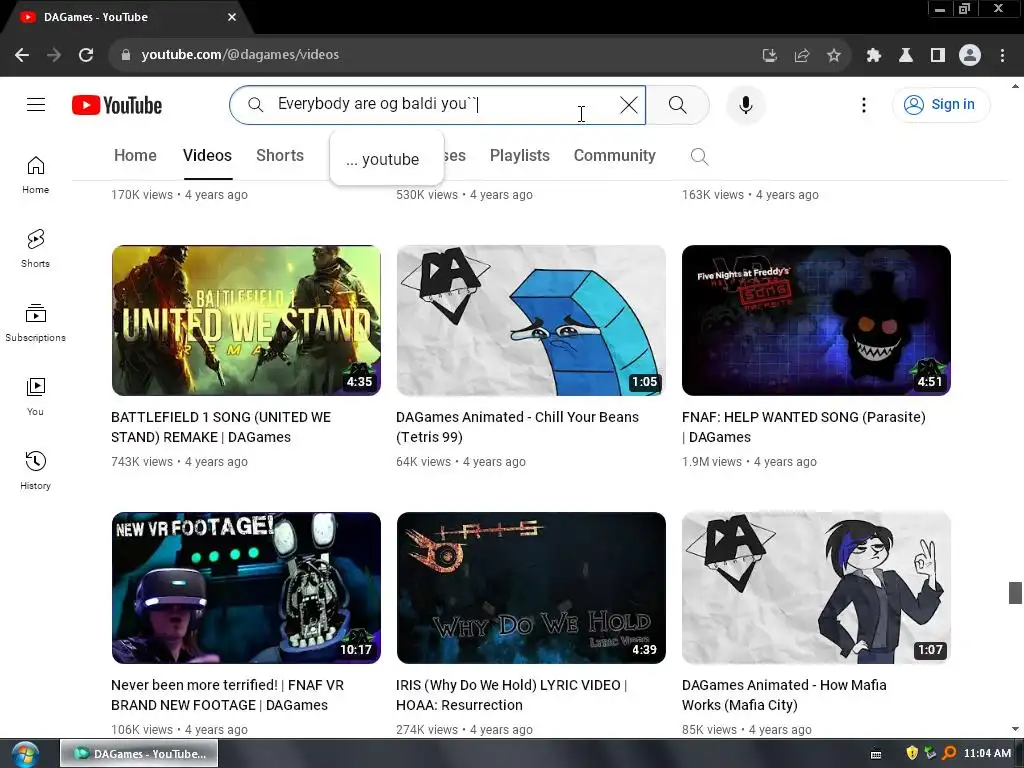The width and height of the screenshot is (1024, 768).
Task: Click the share page icon
Action: point(801,56)
